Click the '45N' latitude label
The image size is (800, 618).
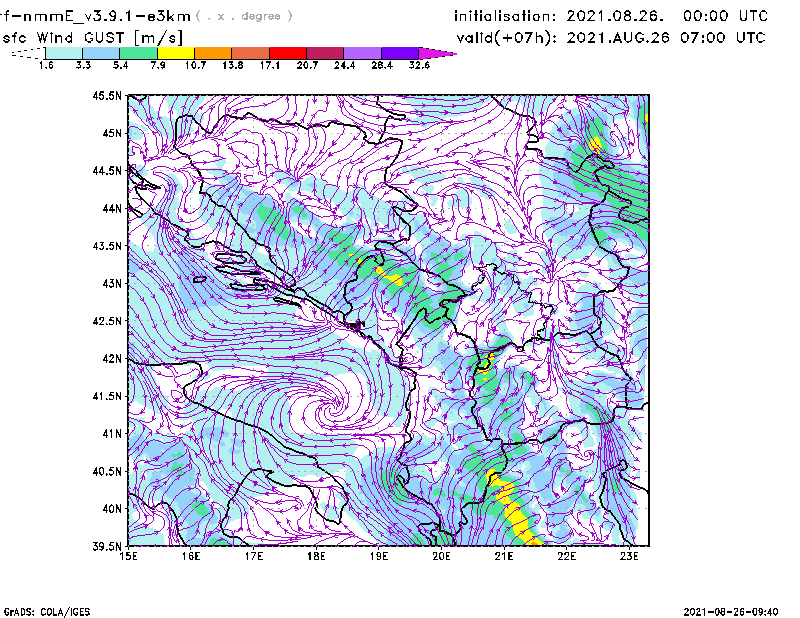click(x=112, y=133)
